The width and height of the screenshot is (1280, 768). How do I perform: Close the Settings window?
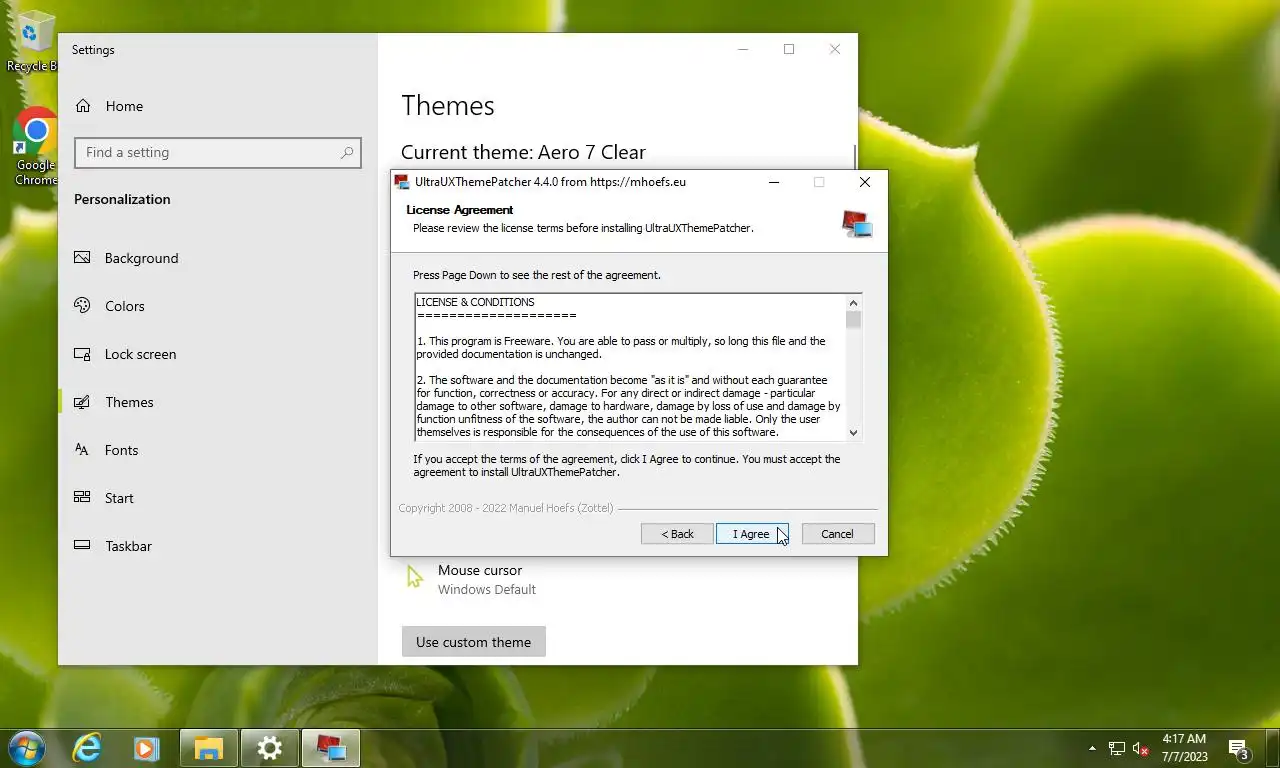coord(835,49)
